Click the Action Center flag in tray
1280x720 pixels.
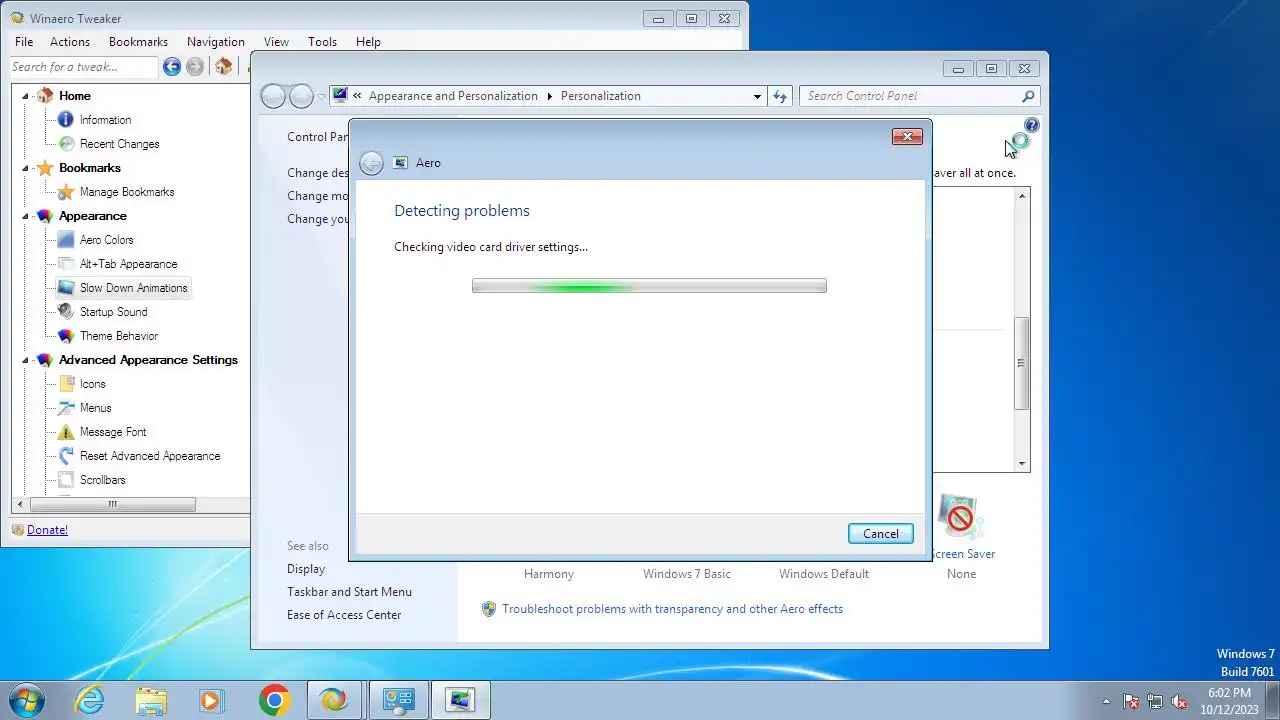click(x=1131, y=701)
